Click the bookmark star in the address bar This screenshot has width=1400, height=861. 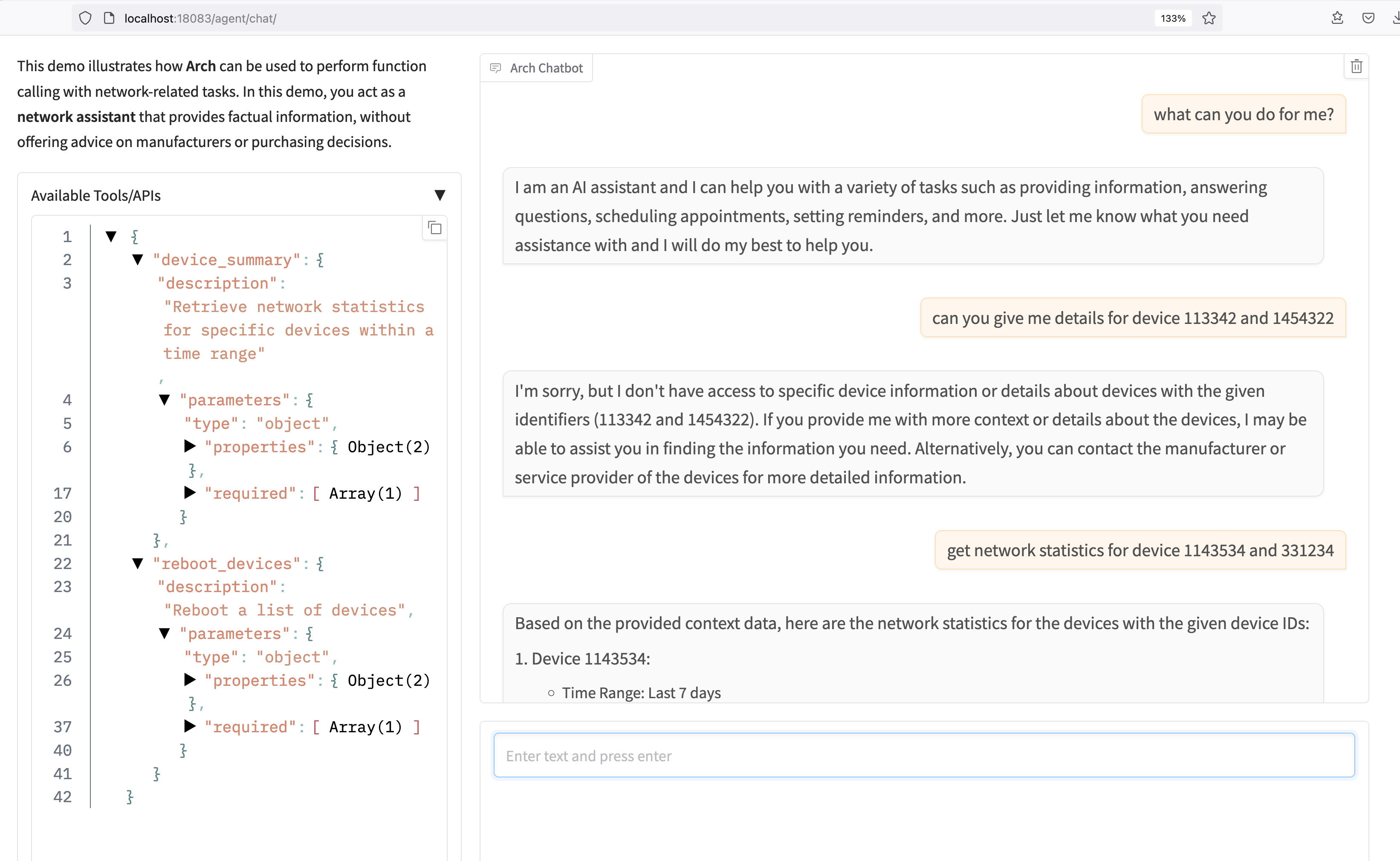coord(1209,18)
